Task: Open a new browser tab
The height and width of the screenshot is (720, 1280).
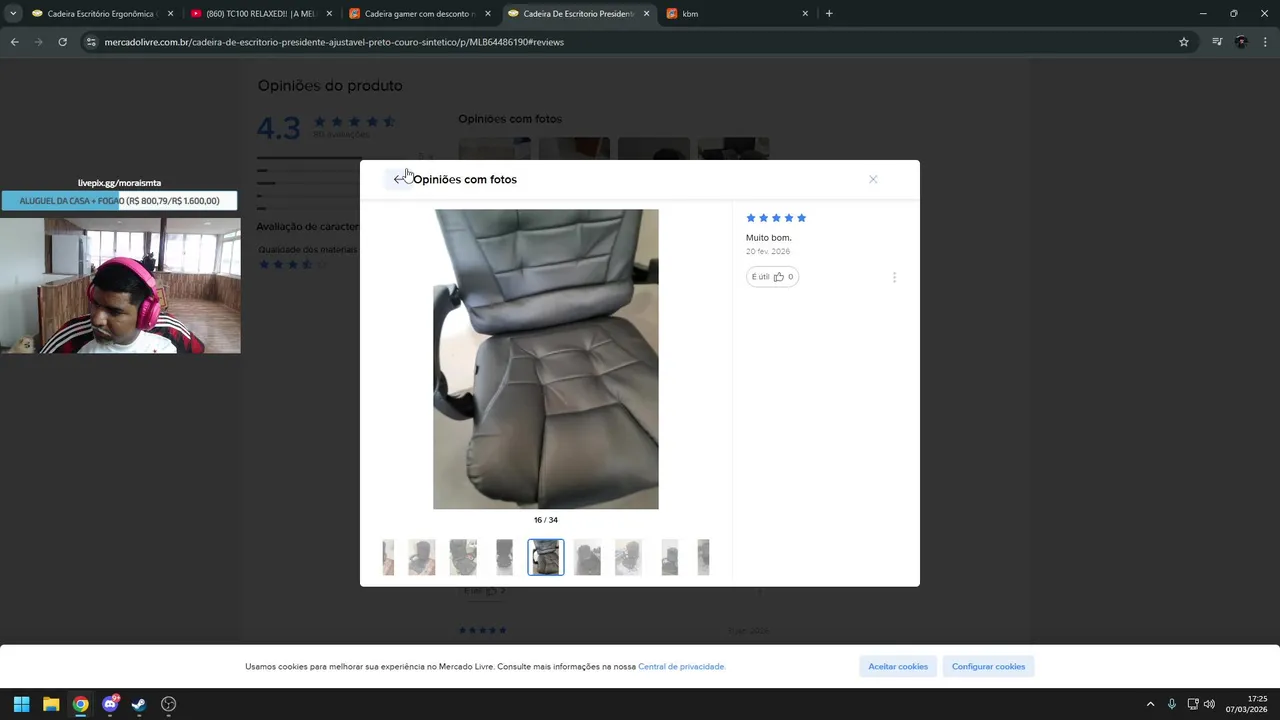Action: pyautogui.click(x=829, y=14)
